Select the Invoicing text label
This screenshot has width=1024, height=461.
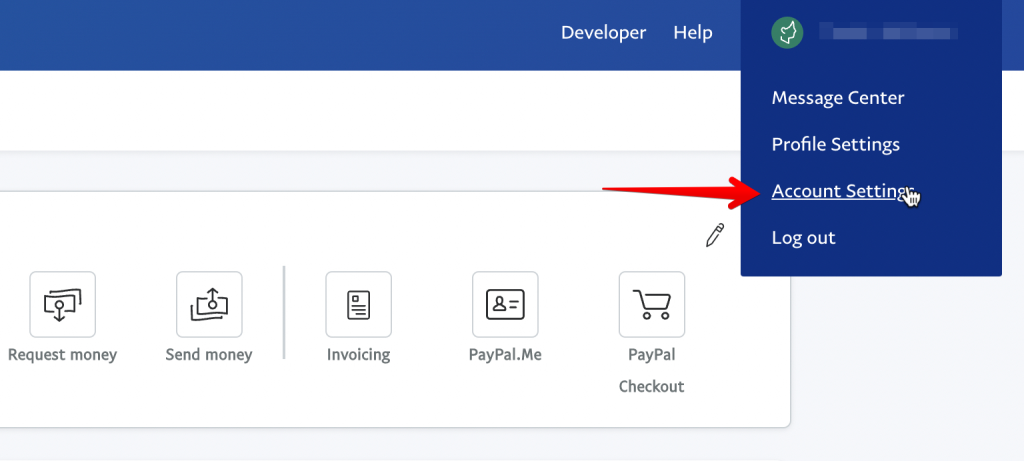point(358,355)
